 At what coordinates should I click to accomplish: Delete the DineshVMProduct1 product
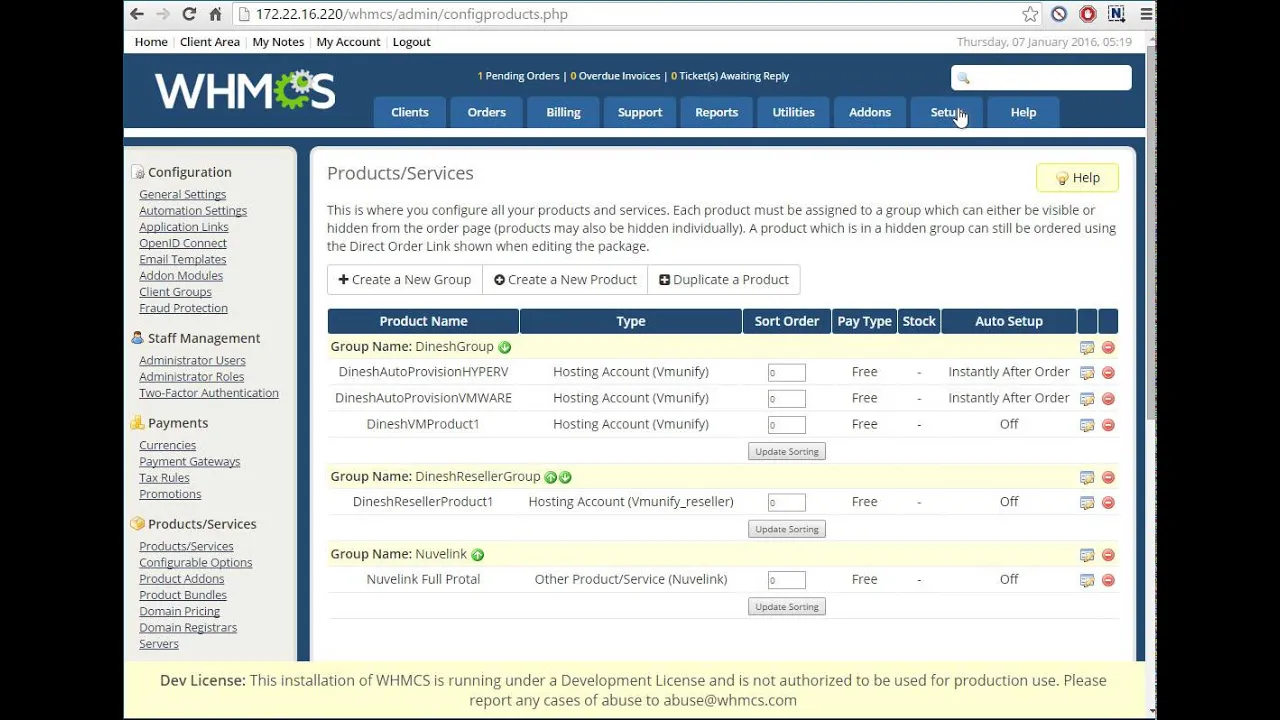(x=1108, y=425)
